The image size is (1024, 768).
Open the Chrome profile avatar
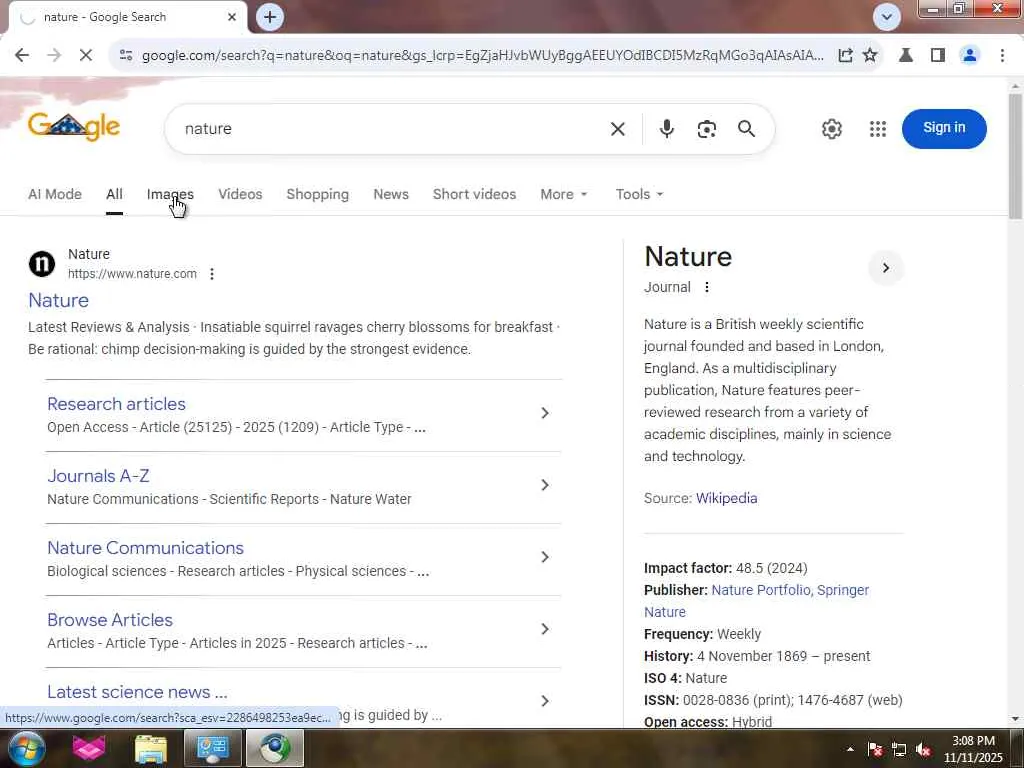coord(970,56)
